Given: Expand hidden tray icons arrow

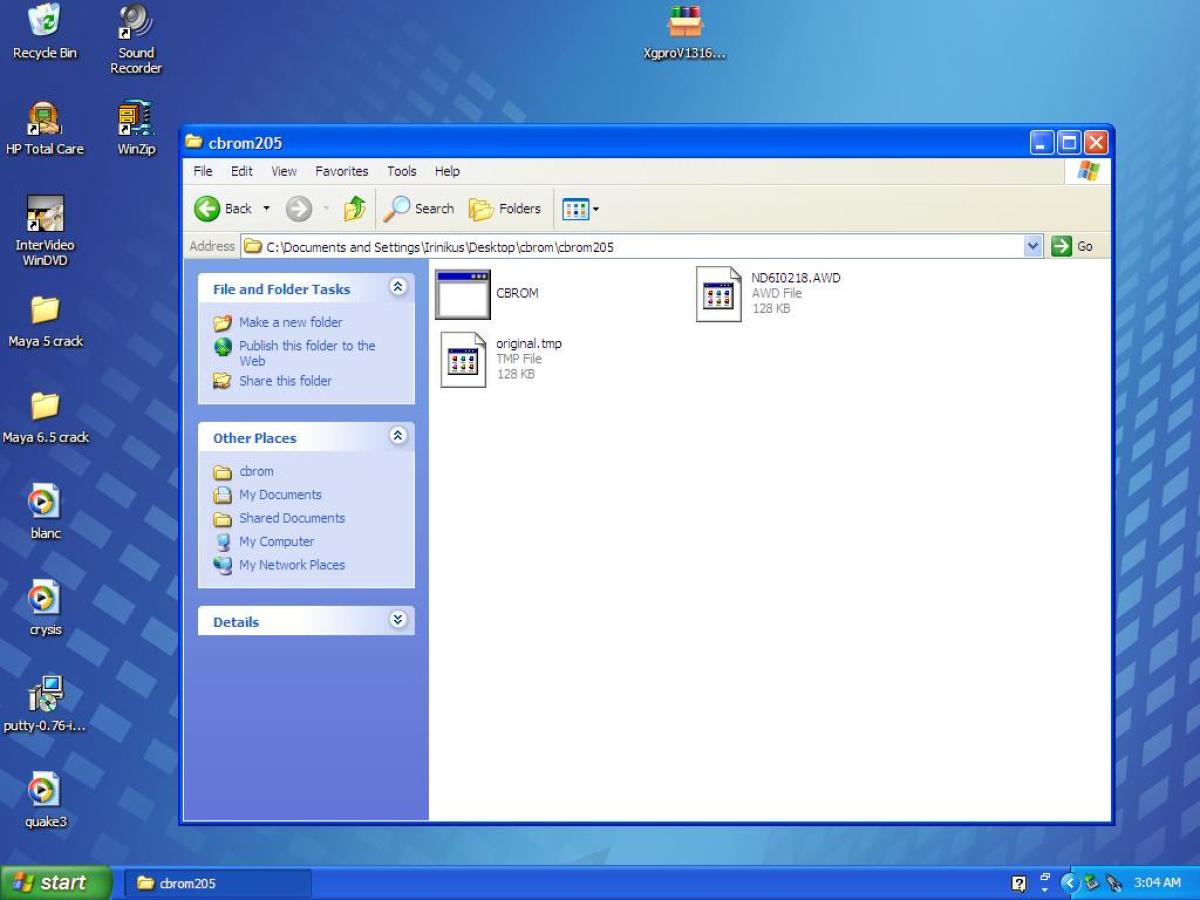Looking at the screenshot, I should point(1070,883).
